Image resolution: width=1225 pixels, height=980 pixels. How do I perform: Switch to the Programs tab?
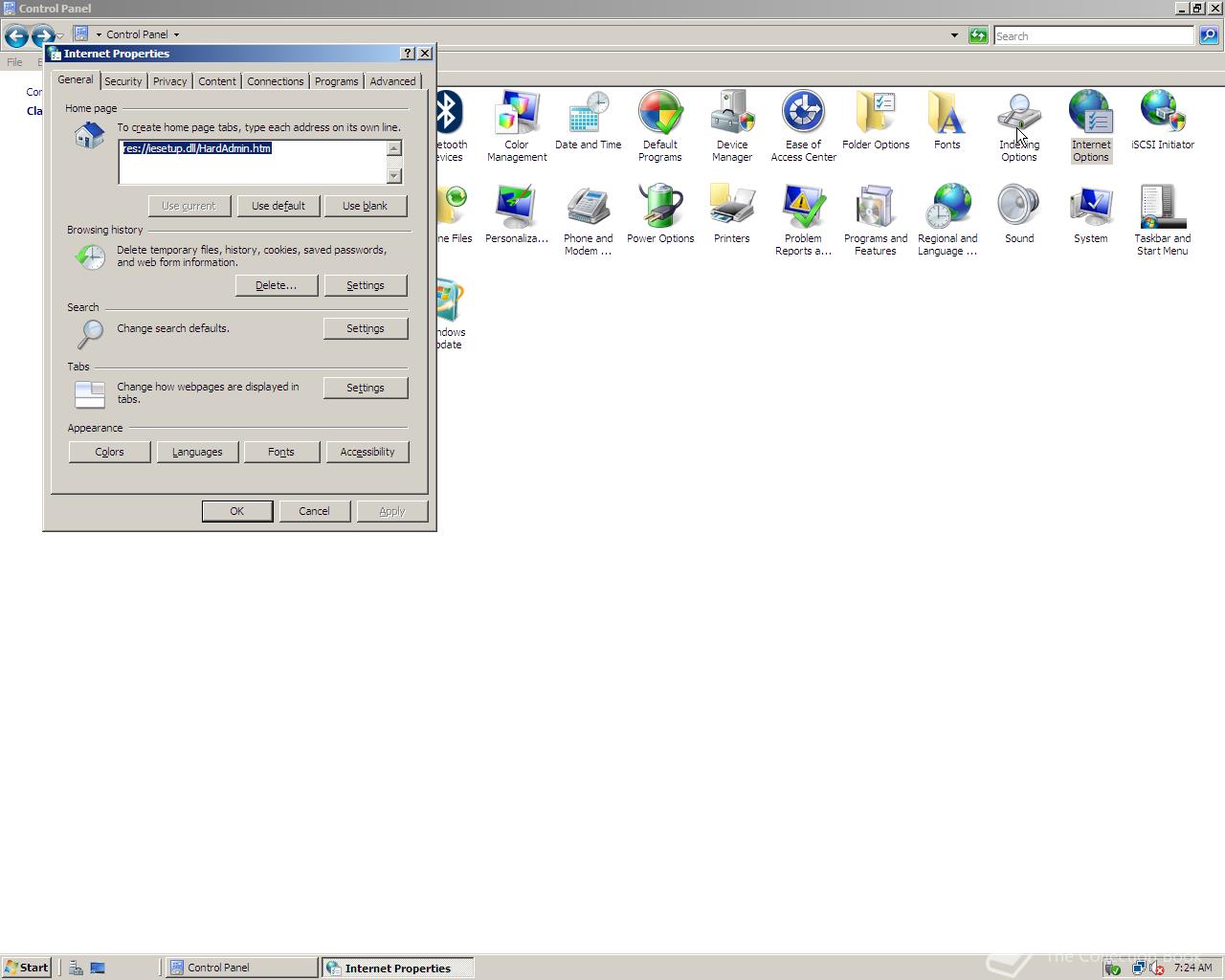[x=337, y=81]
